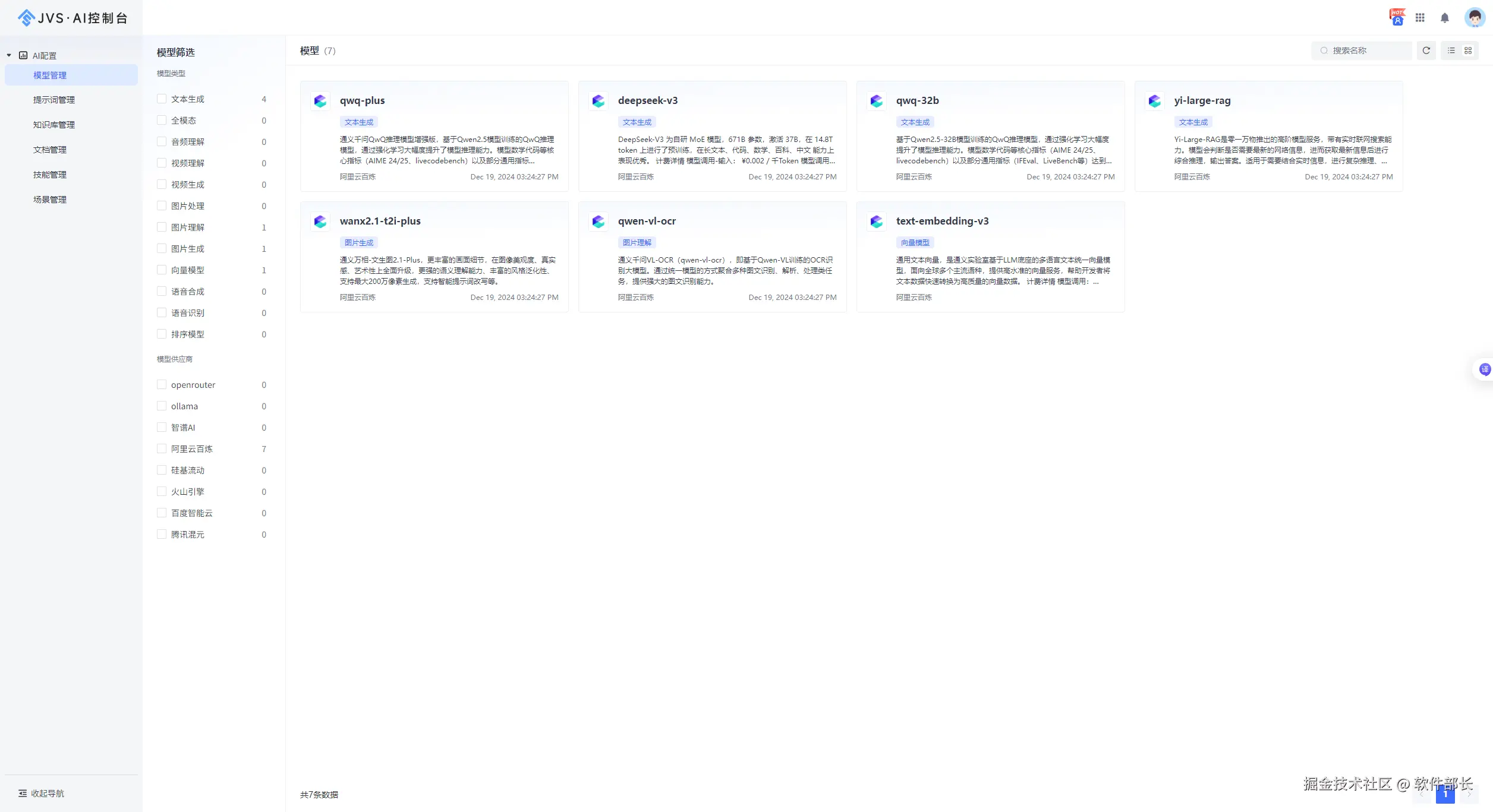Open 提示词管理 in the sidebar

[x=54, y=100]
